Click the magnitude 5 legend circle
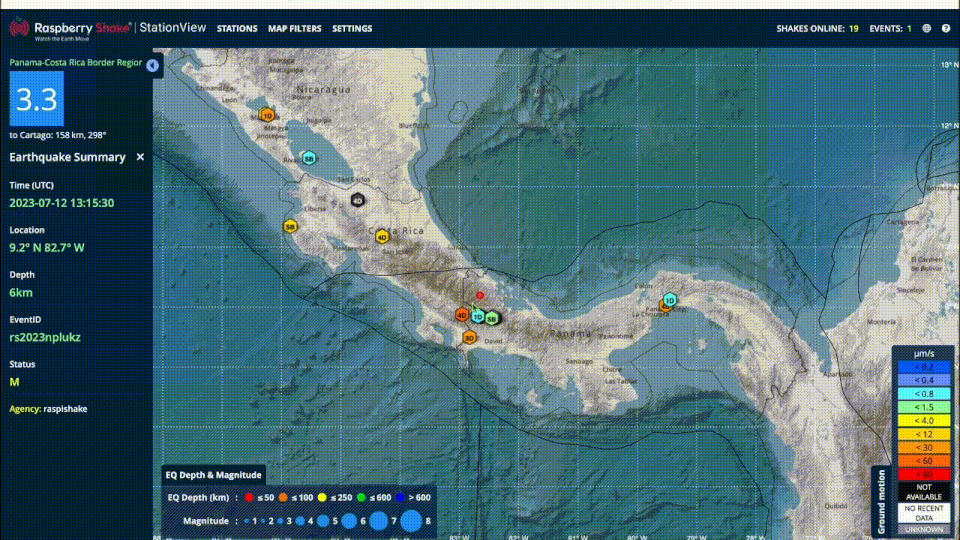 [x=323, y=521]
